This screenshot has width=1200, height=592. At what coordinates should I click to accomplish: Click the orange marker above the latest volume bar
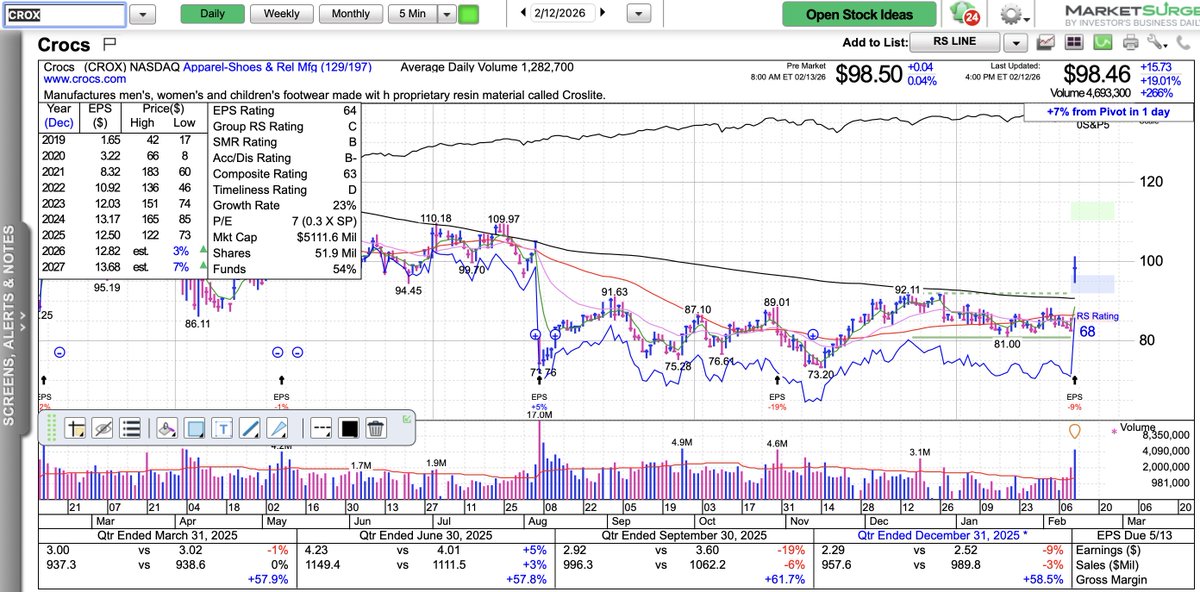click(1074, 431)
